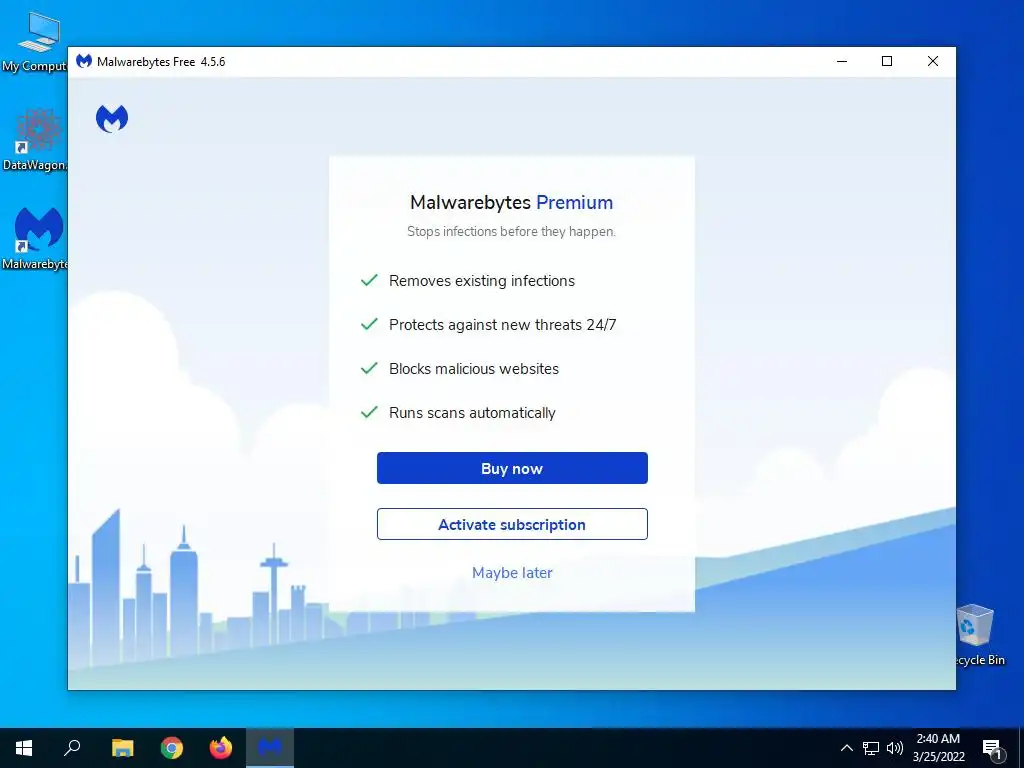The width and height of the screenshot is (1024, 768).
Task: Close the Malwarebytes window
Action: tap(933, 61)
